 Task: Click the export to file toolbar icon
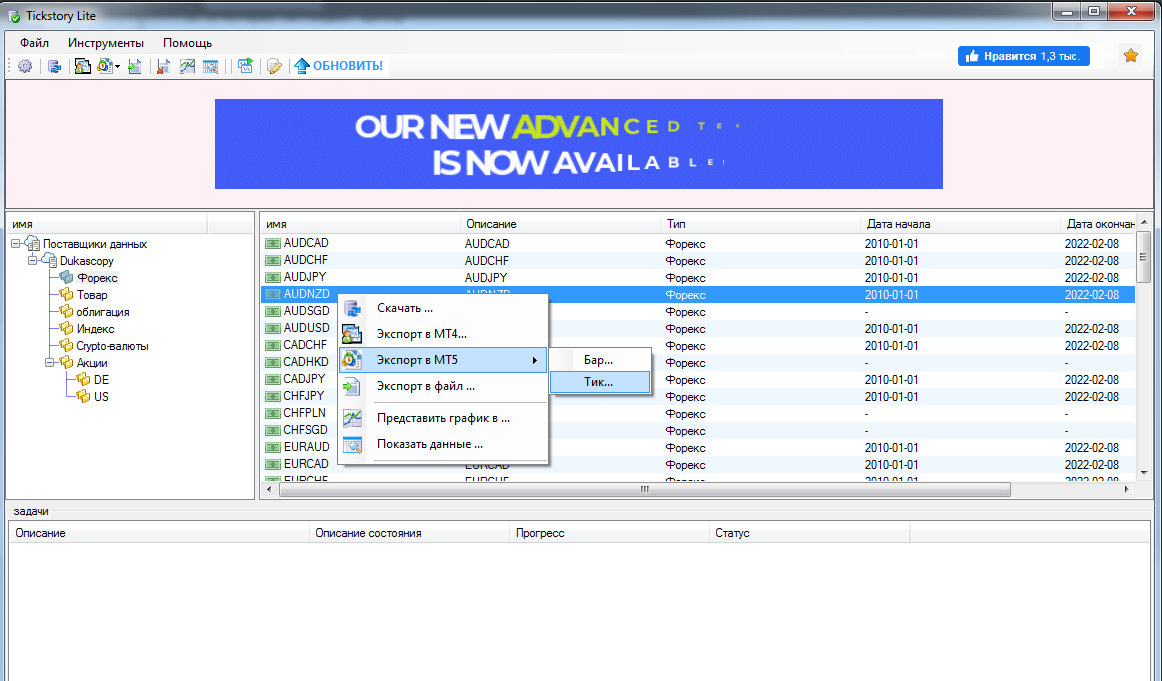pos(135,66)
